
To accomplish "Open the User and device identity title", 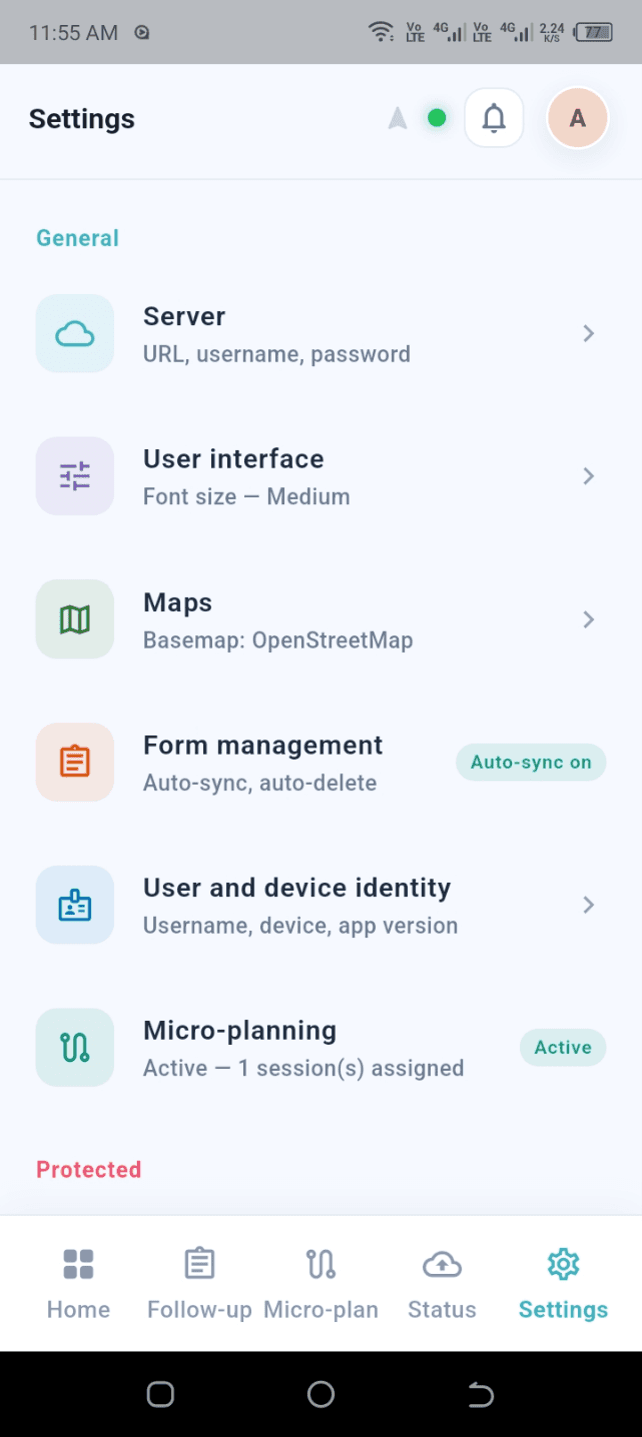I will tap(297, 888).
